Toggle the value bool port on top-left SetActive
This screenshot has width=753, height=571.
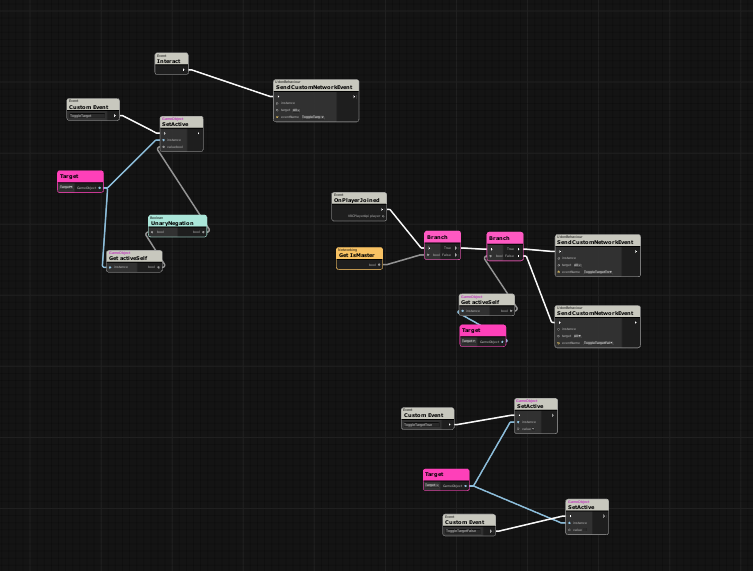pyautogui.click(x=164, y=147)
